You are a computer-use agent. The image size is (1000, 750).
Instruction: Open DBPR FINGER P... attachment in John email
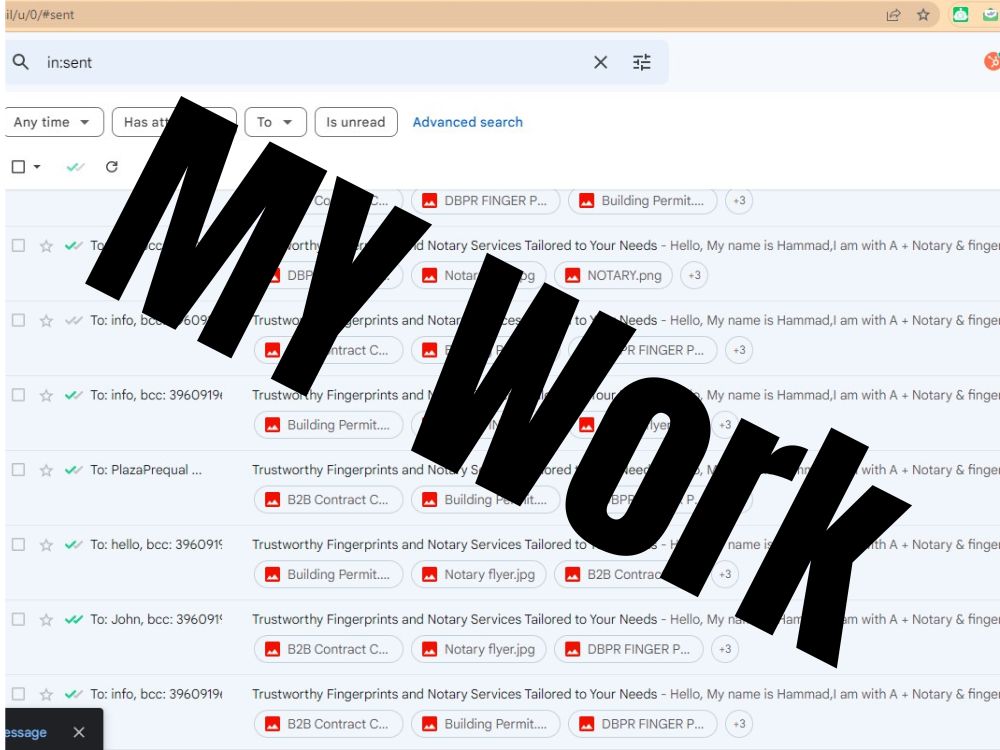coord(629,649)
